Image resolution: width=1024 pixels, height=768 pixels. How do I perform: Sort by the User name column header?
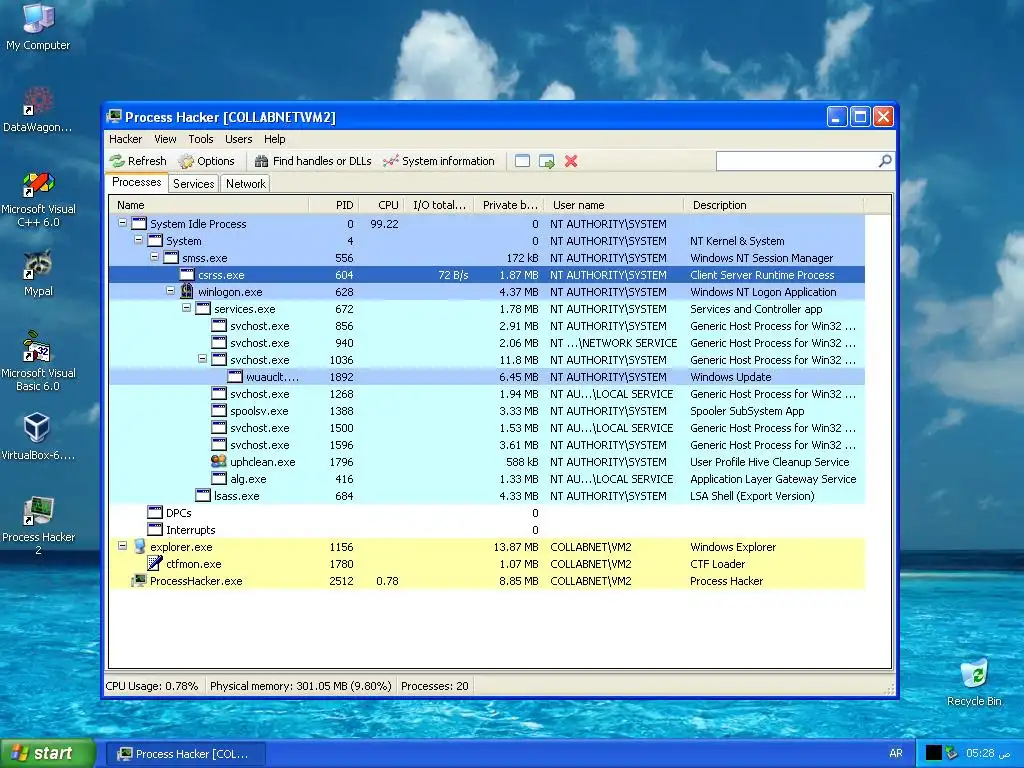point(614,205)
